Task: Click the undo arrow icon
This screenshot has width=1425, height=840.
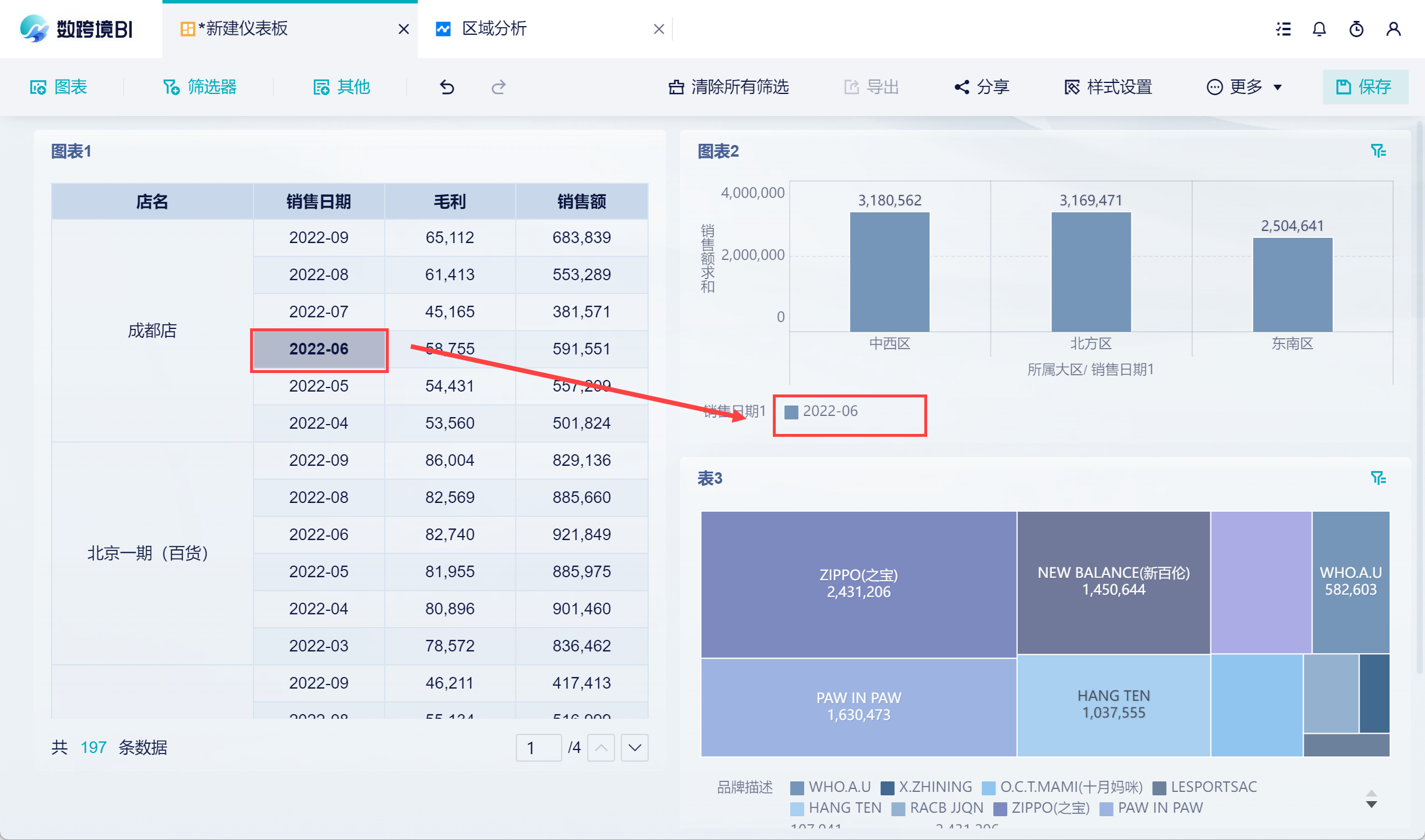Action: pyautogui.click(x=447, y=87)
